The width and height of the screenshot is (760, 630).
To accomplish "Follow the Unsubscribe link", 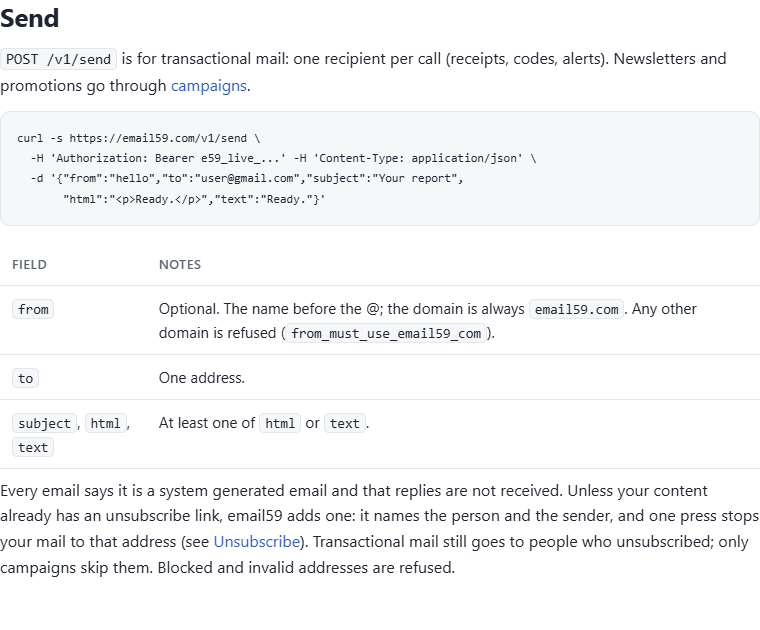I will (x=257, y=541).
